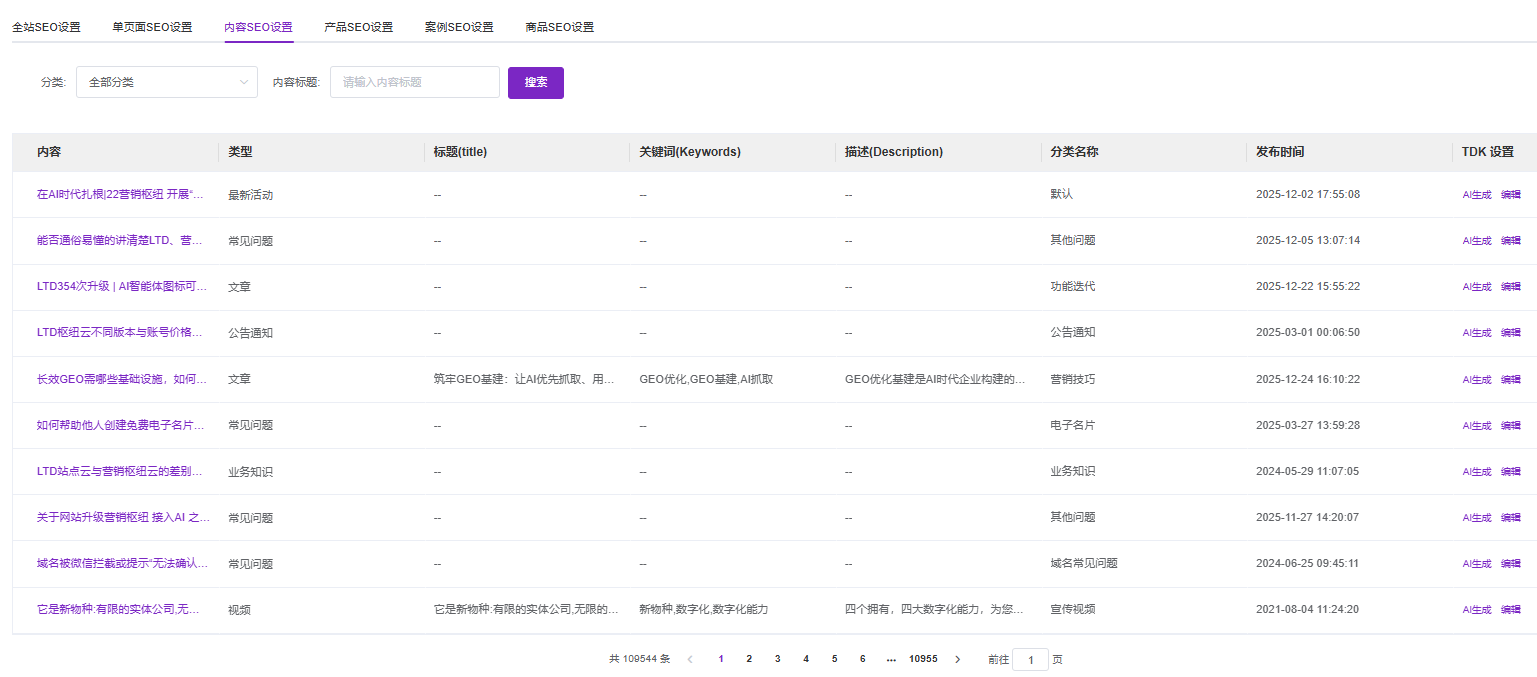Click 编辑 for the 宣传视频 row

(x=1510, y=610)
